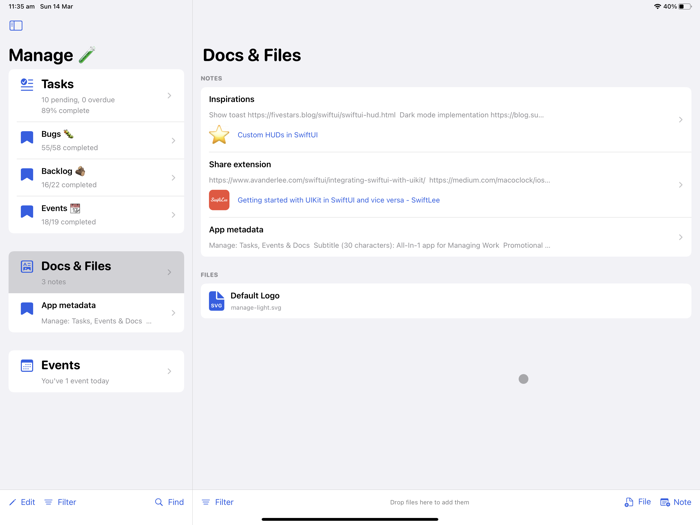
Task: Click the Find magnifier icon
Action: coord(158,502)
